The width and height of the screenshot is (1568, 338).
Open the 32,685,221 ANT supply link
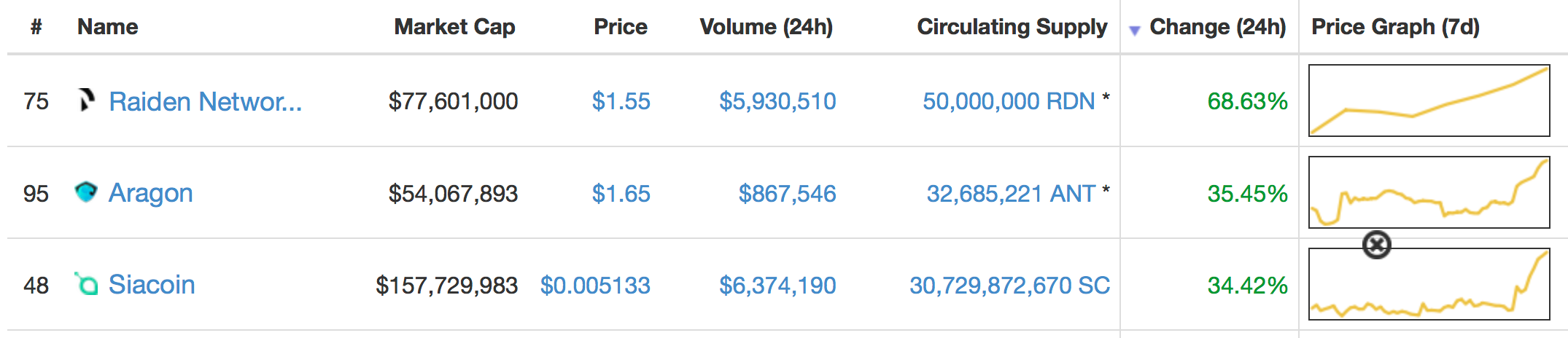tap(1011, 193)
